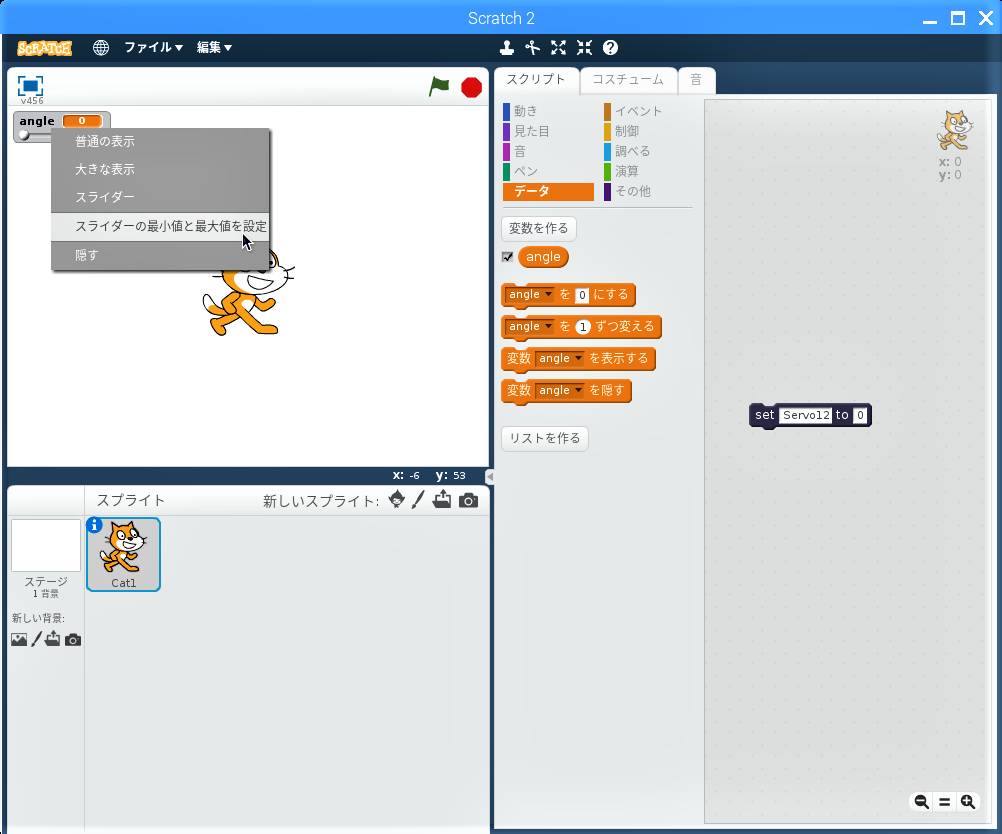The width and height of the screenshot is (1002, 834).
Task: Click value field in 'angle を 0 にする'
Action: tap(582, 295)
